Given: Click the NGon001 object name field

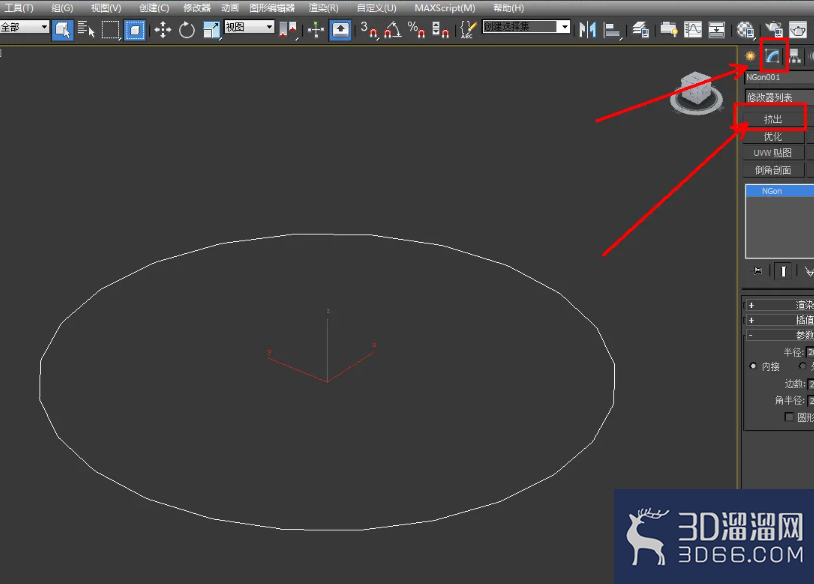Looking at the screenshot, I should click(x=779, y=77).
